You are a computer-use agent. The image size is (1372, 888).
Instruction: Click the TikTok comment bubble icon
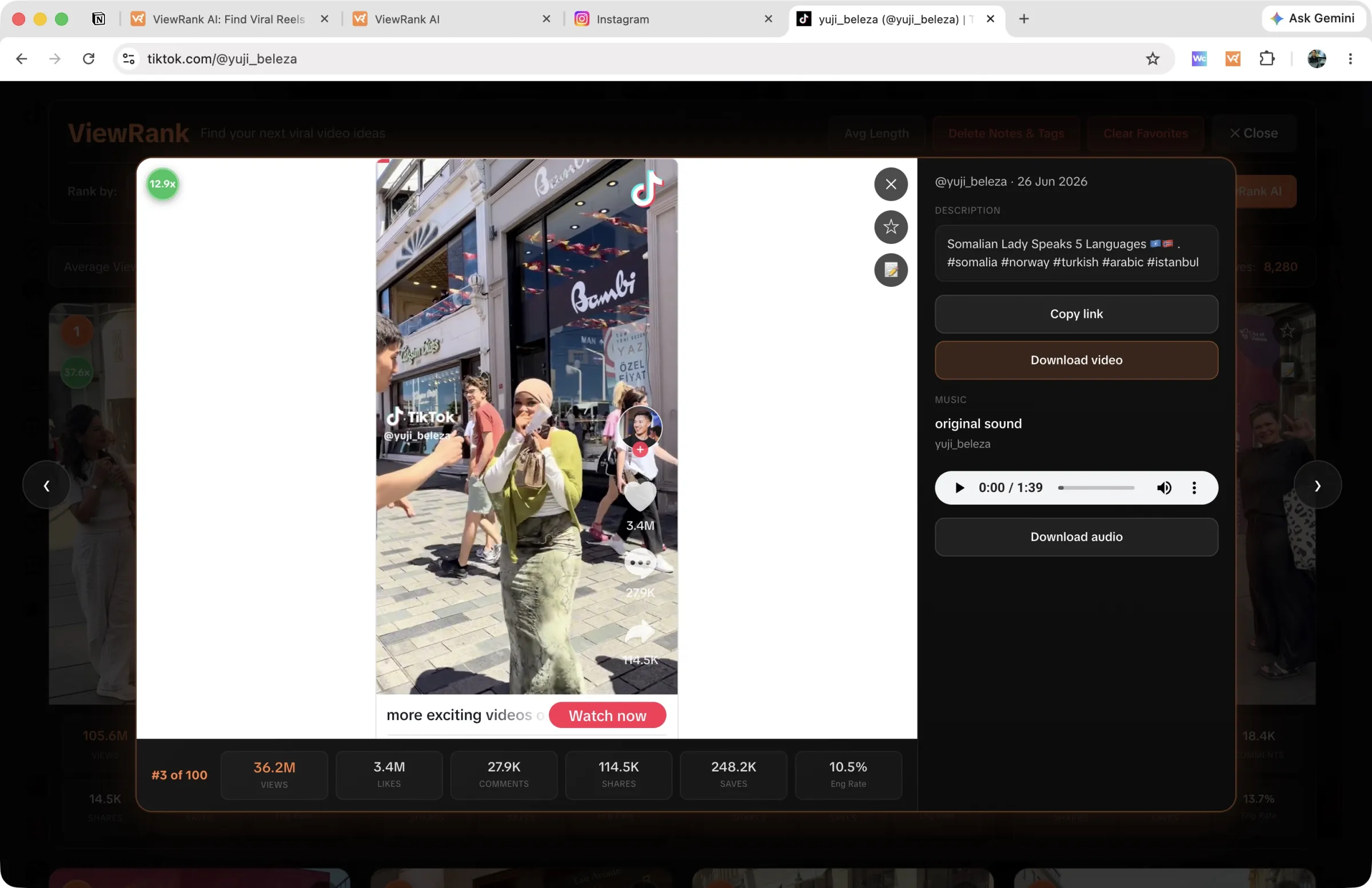[x=640, y=563]
